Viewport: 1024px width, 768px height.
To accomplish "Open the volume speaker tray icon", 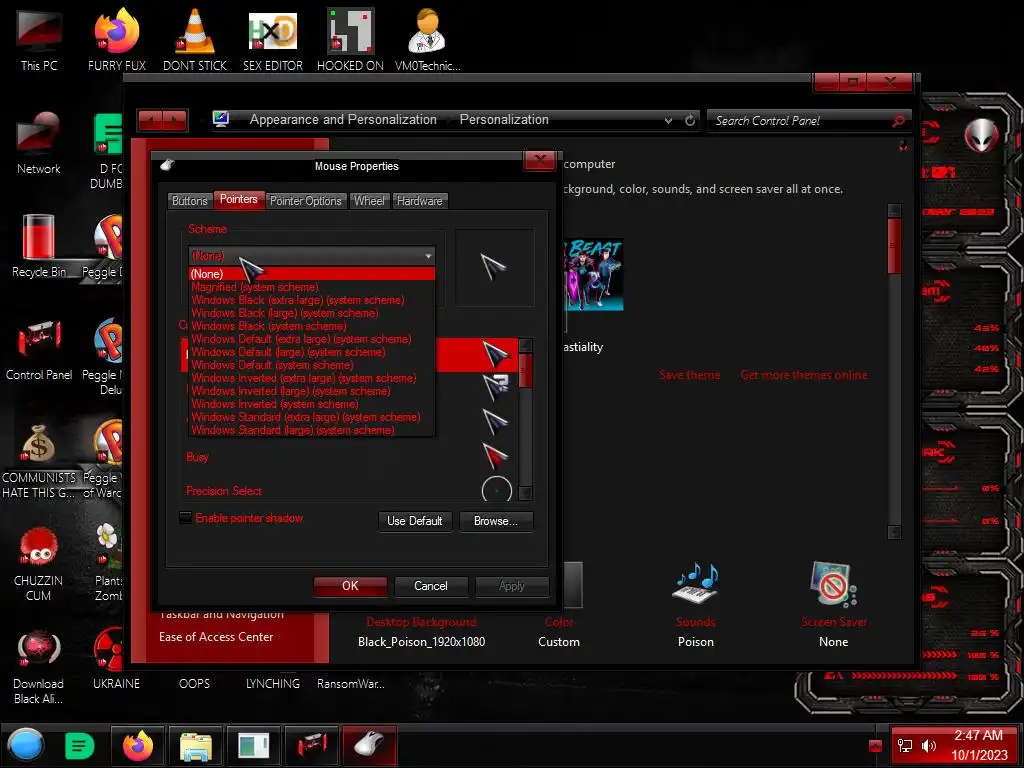I will click(928, 746).
